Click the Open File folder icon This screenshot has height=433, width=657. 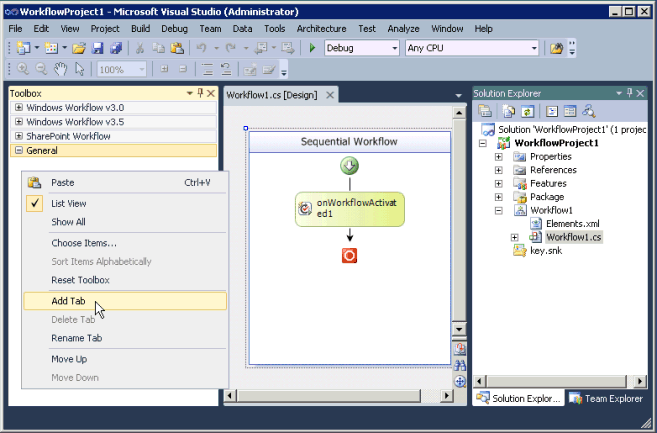[79, 48]
